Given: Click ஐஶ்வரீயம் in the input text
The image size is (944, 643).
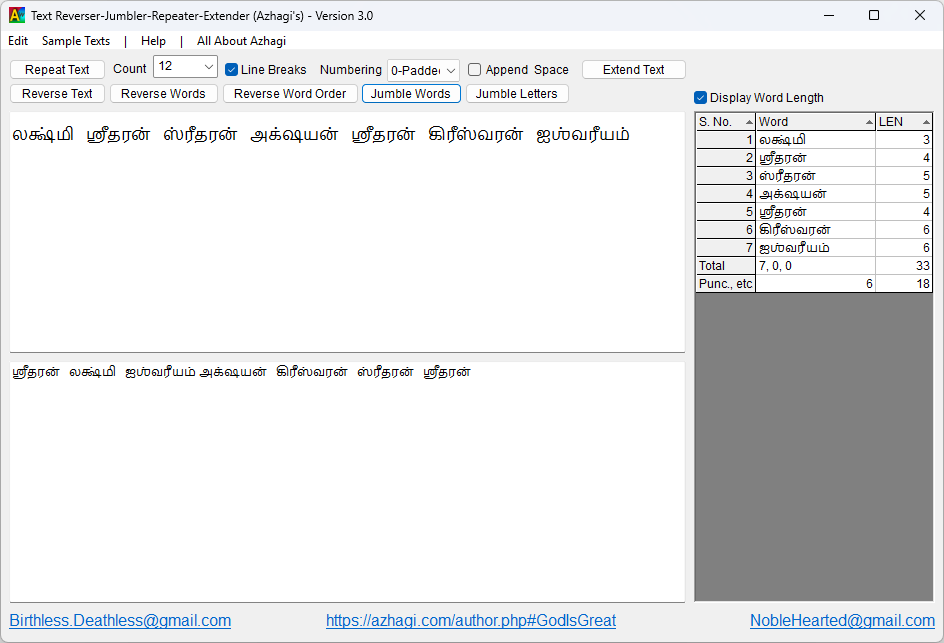Looking at the screenshot, I should coord(583,134).
